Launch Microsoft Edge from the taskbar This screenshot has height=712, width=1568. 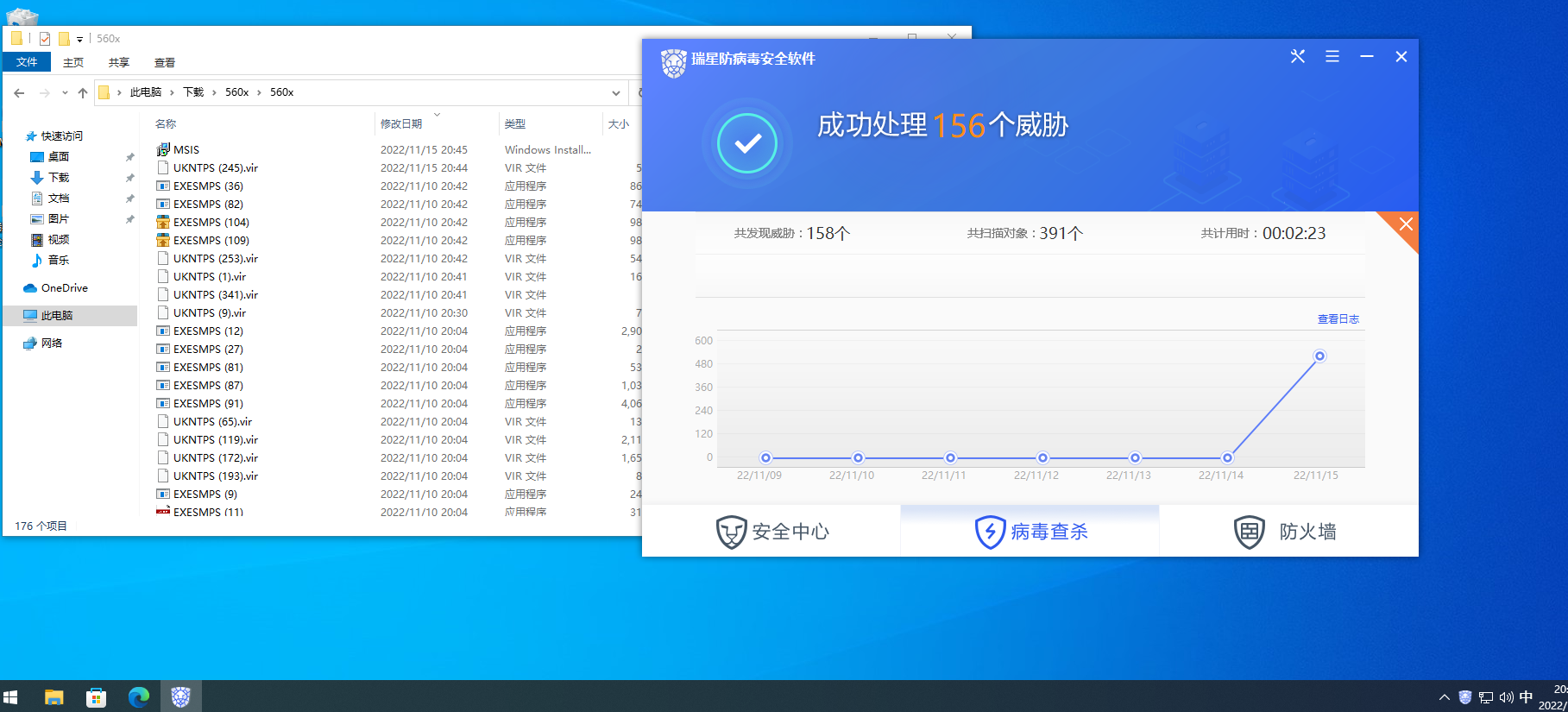[139, 696]
